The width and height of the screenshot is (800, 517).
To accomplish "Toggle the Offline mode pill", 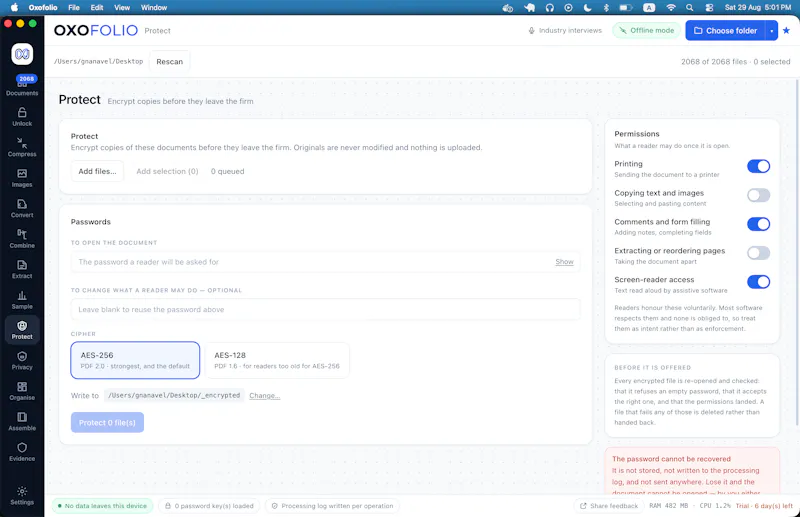I will (x=646, y=31).
